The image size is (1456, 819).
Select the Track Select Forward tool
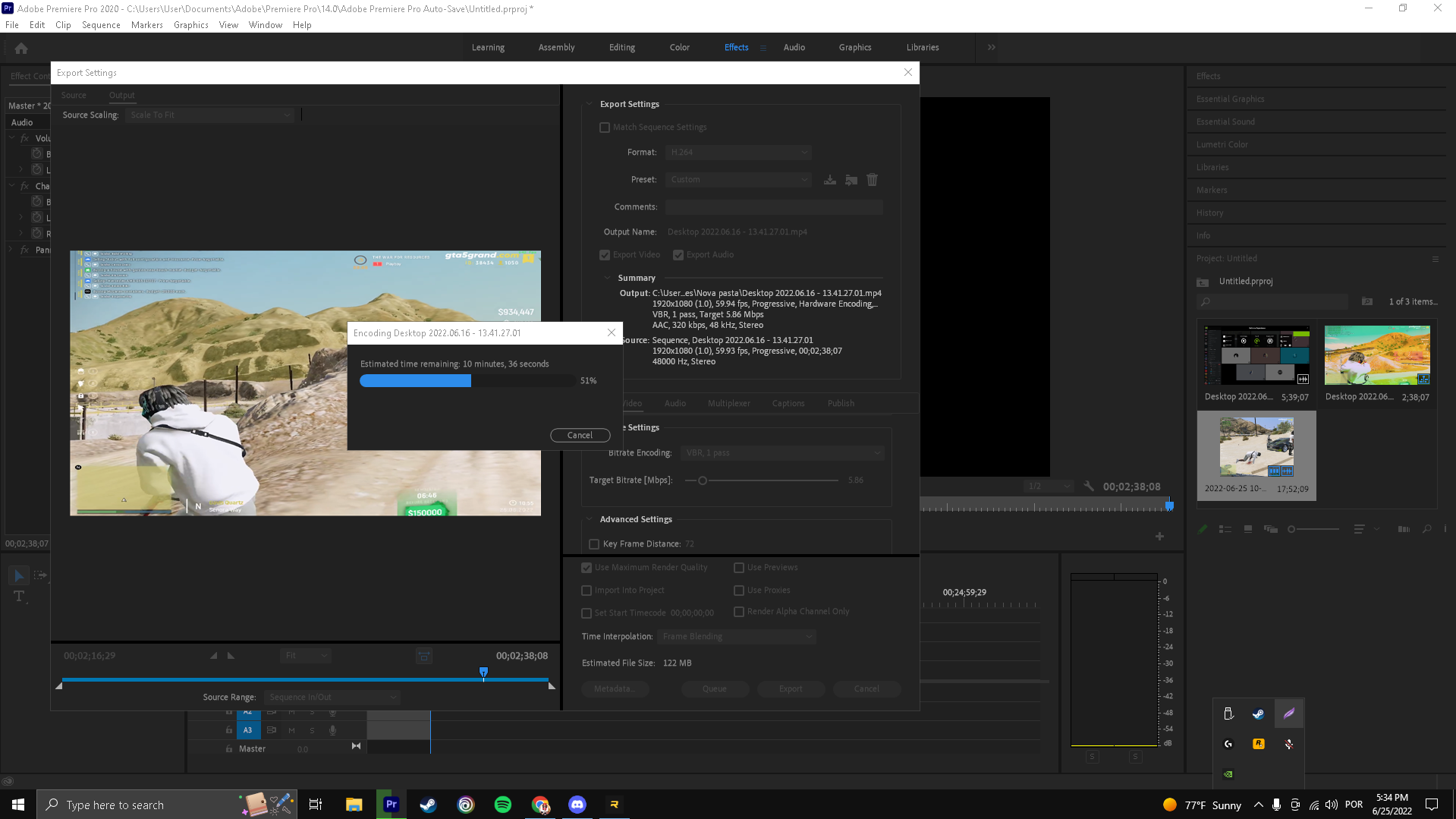40,575
